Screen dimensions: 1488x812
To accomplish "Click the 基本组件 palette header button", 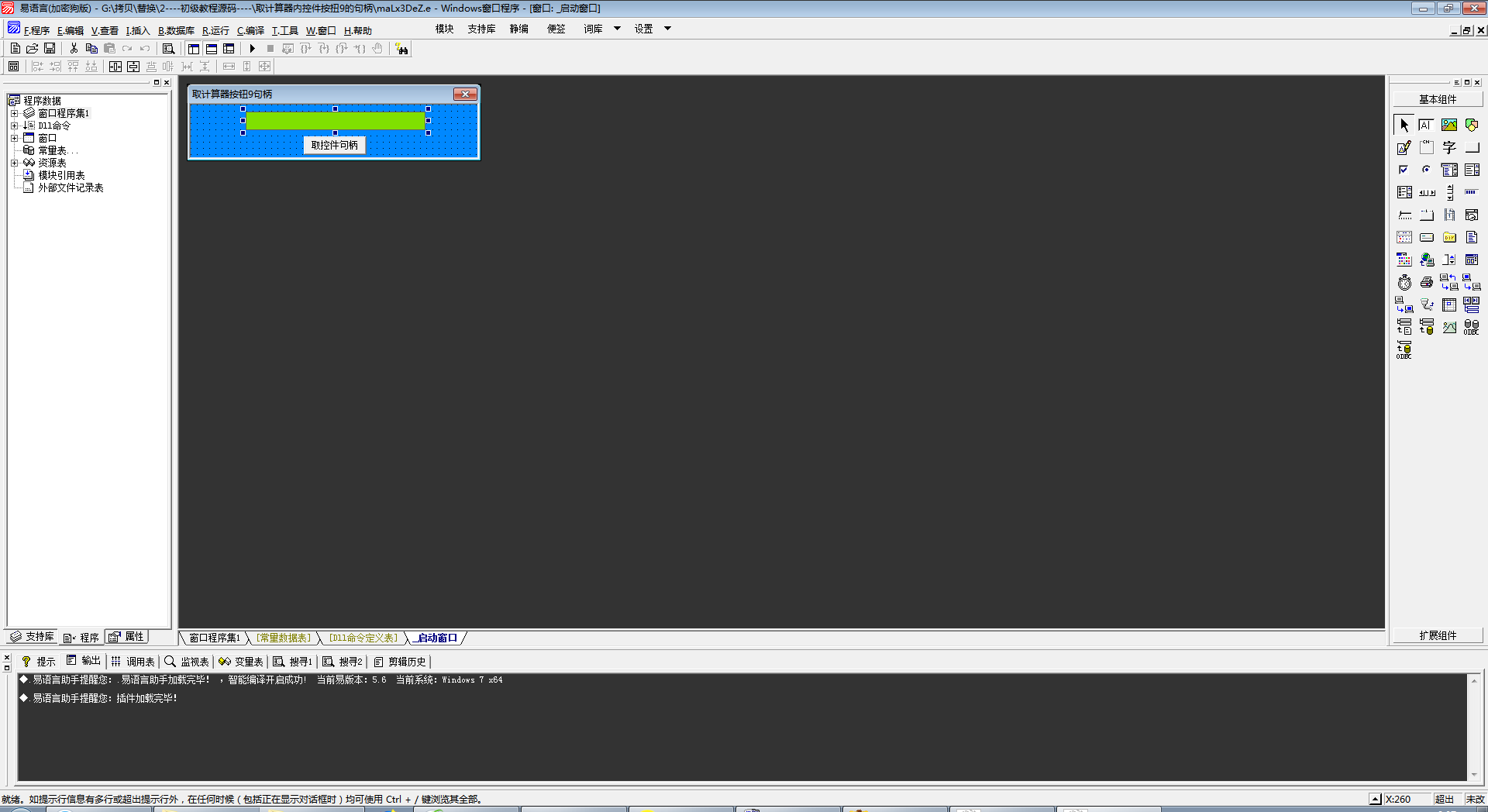I will tap(1438, 99).
